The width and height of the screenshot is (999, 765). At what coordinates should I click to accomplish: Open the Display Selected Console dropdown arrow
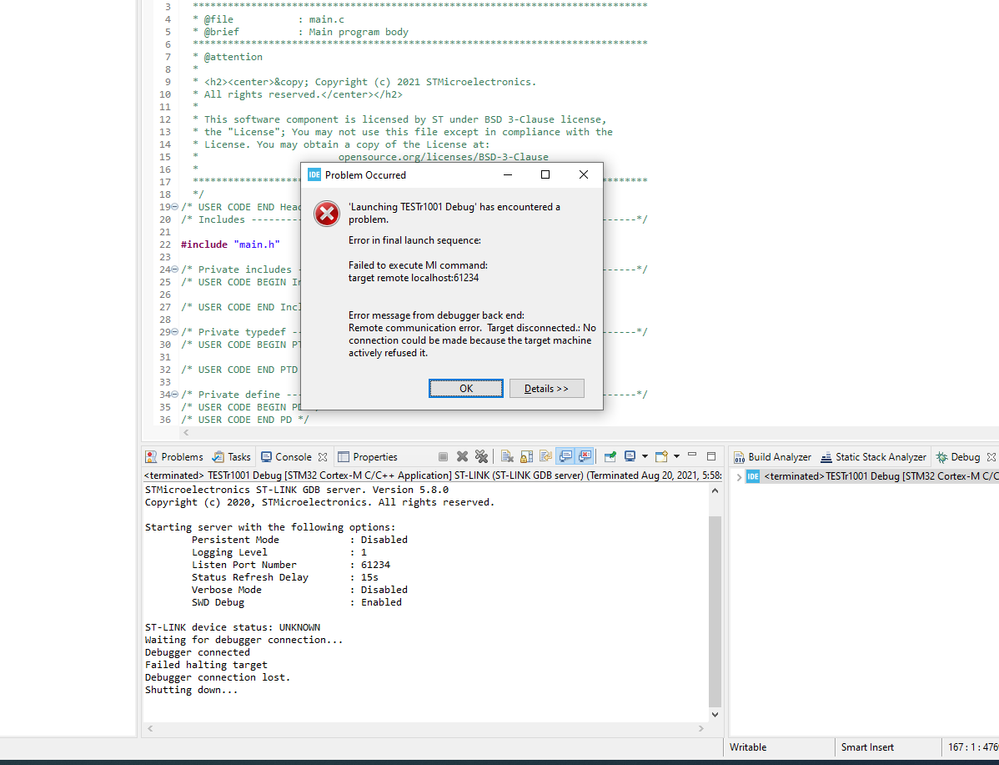645,457
